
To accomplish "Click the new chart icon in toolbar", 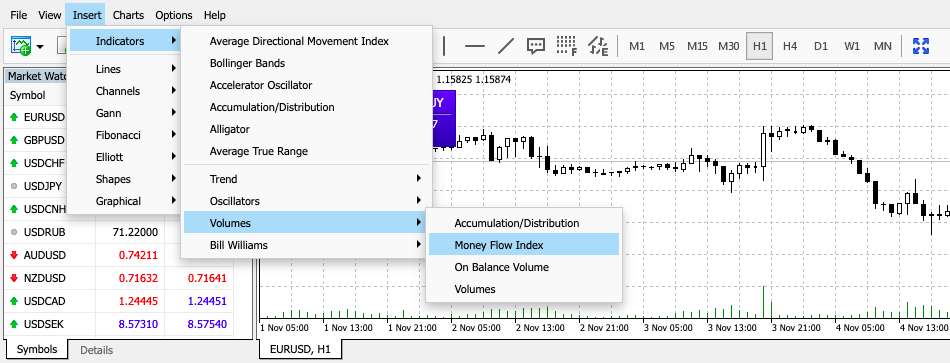I will [x=21, y=46].
